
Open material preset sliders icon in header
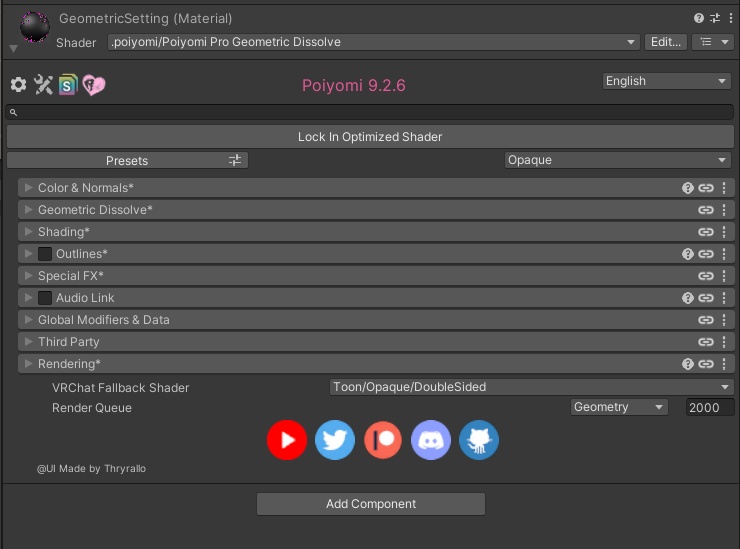(715, 18)
